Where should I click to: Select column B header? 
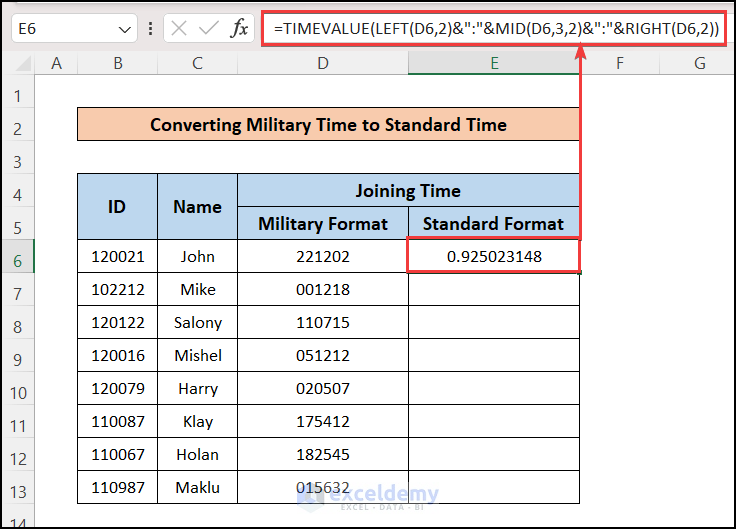tap(118, 63)
